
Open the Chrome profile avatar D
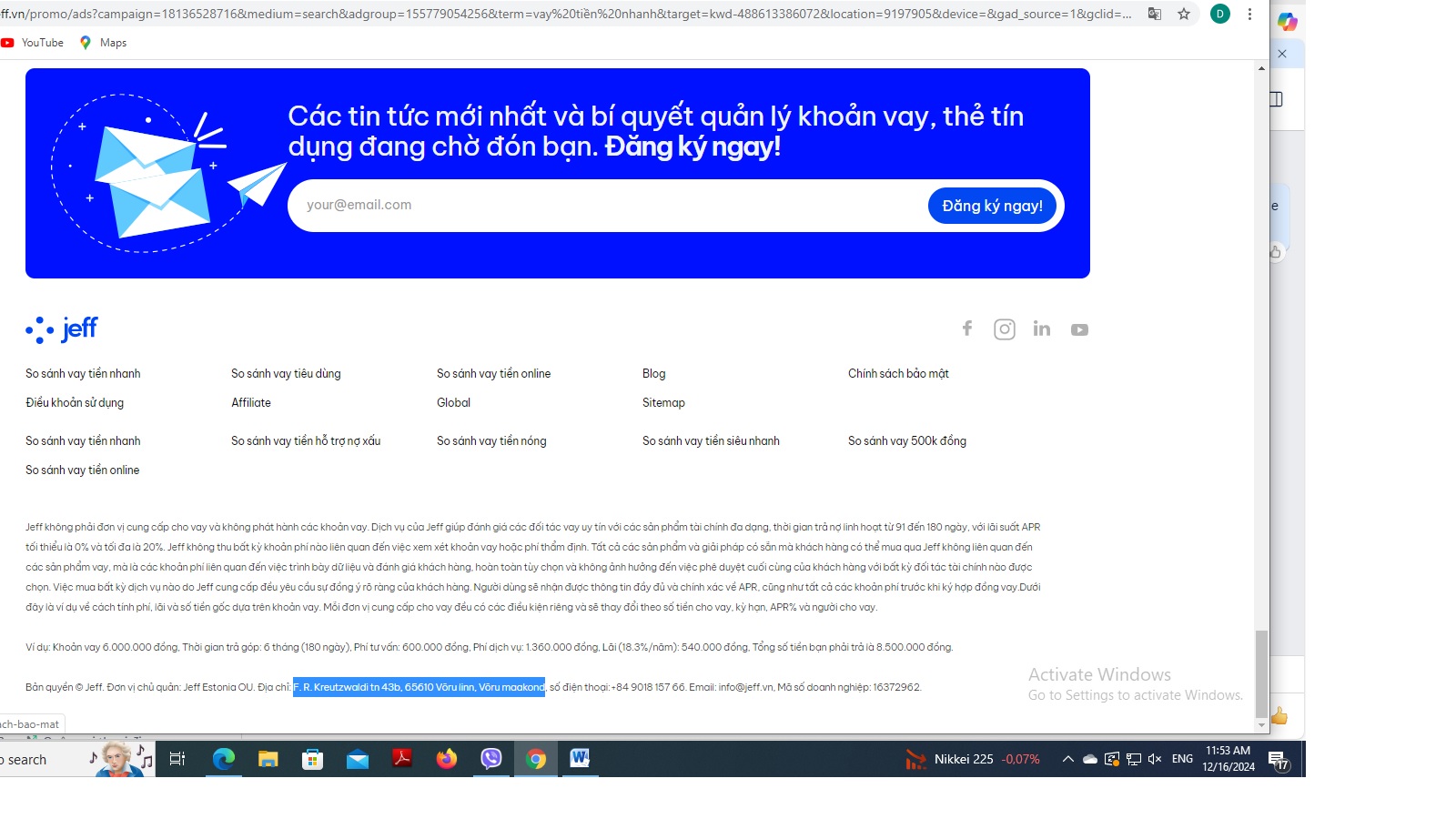coord(1220,14)
